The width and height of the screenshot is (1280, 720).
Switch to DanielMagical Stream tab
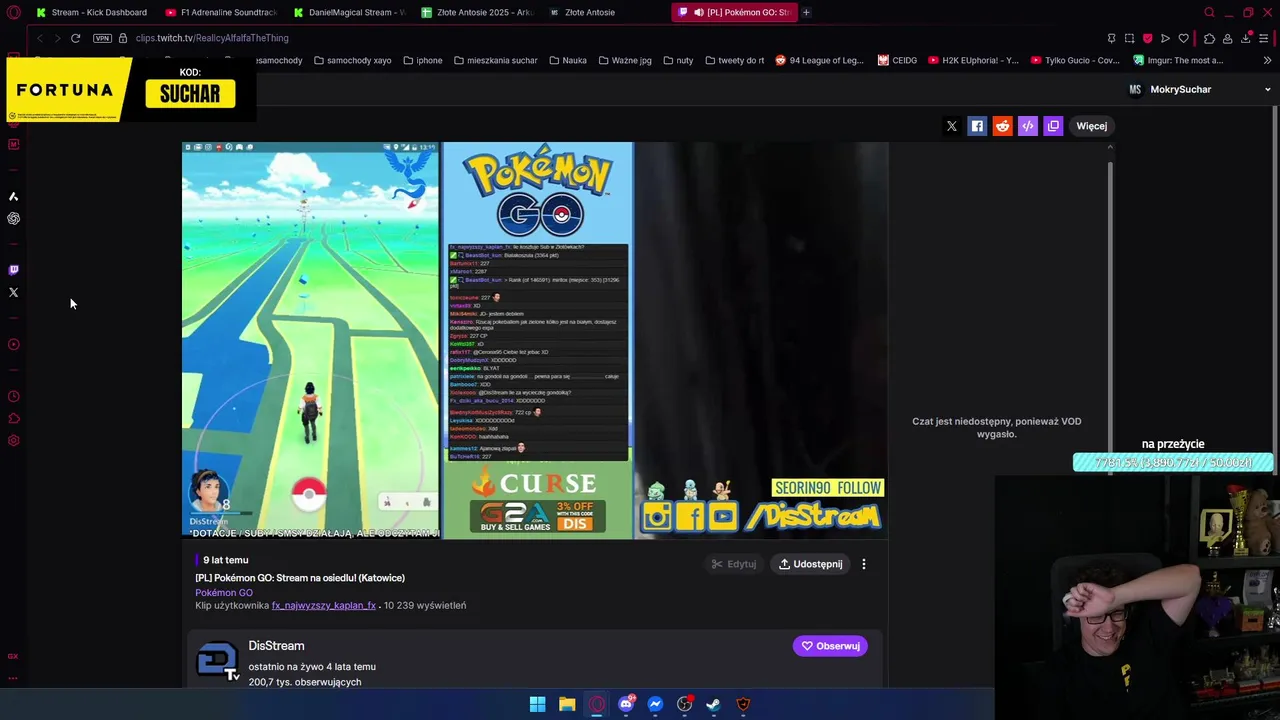[x=348, y=12]
